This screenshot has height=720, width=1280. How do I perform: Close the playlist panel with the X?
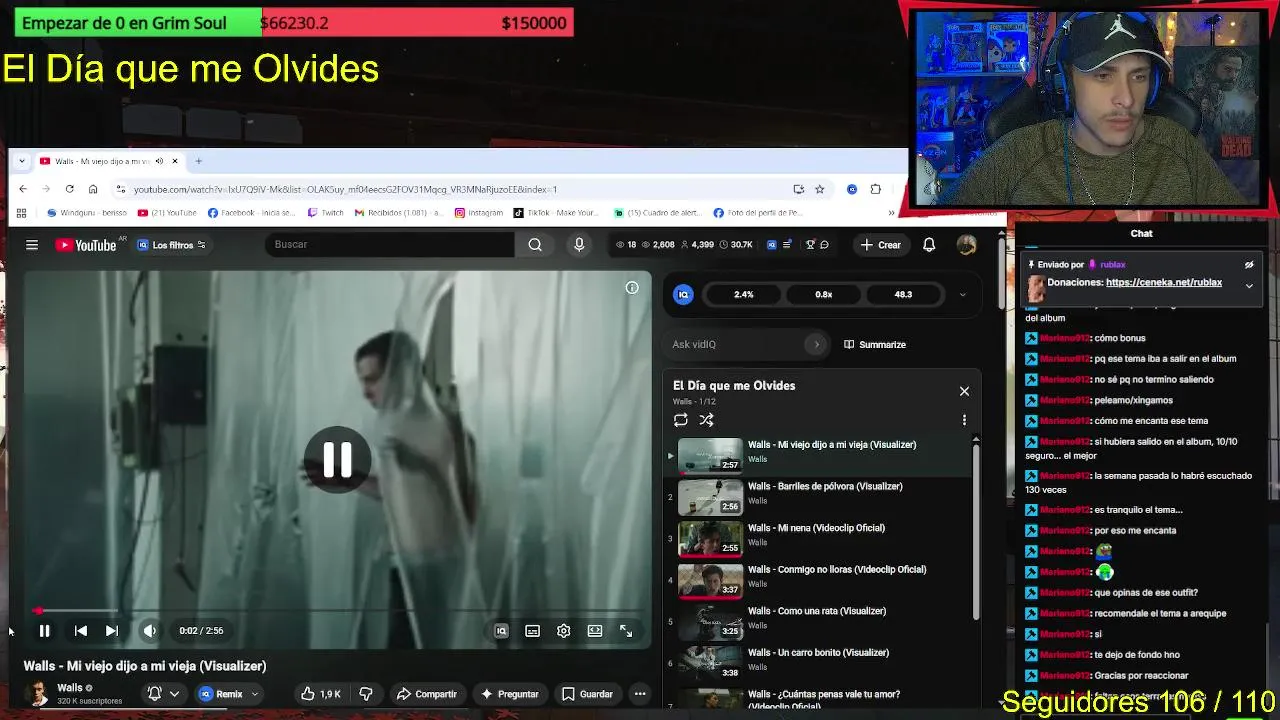(x=964, y=391)
